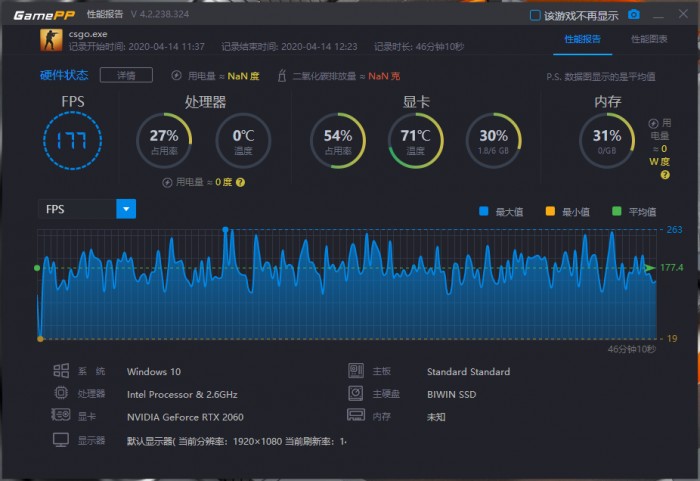Image resolution: width=700 pixels, height=481 pixels.
Task: Click the recording duration 46分钟10秒 header text
Action: [x=419, y=46]
